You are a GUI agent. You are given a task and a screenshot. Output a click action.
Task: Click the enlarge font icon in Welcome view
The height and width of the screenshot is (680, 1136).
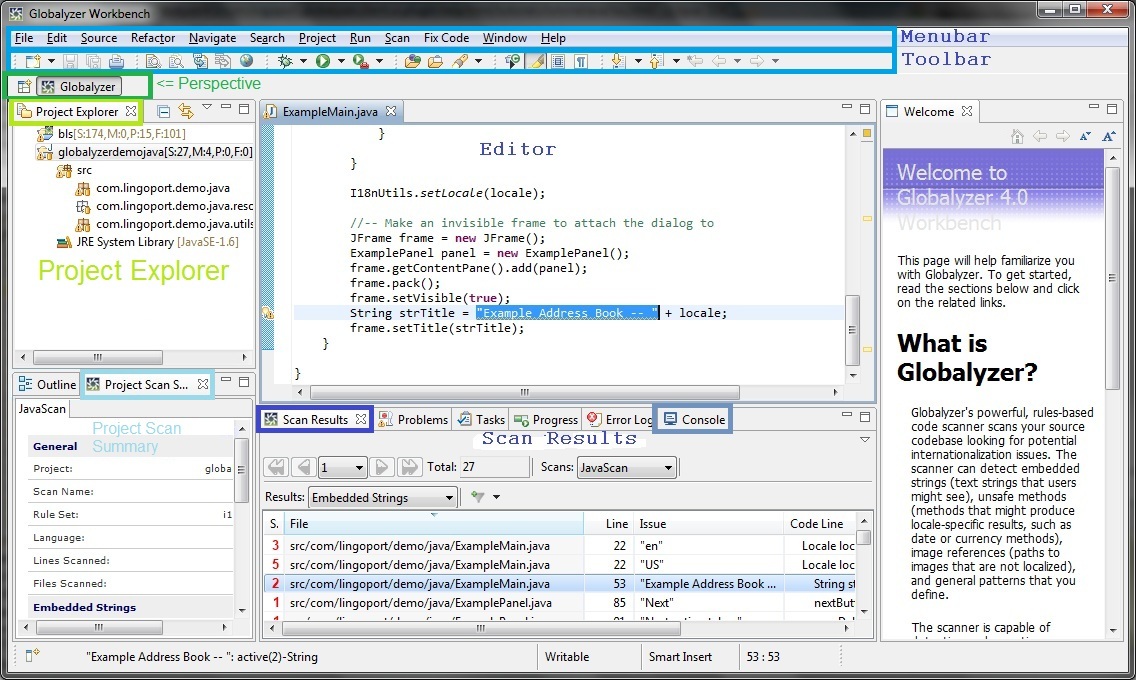coord(1108,136)
